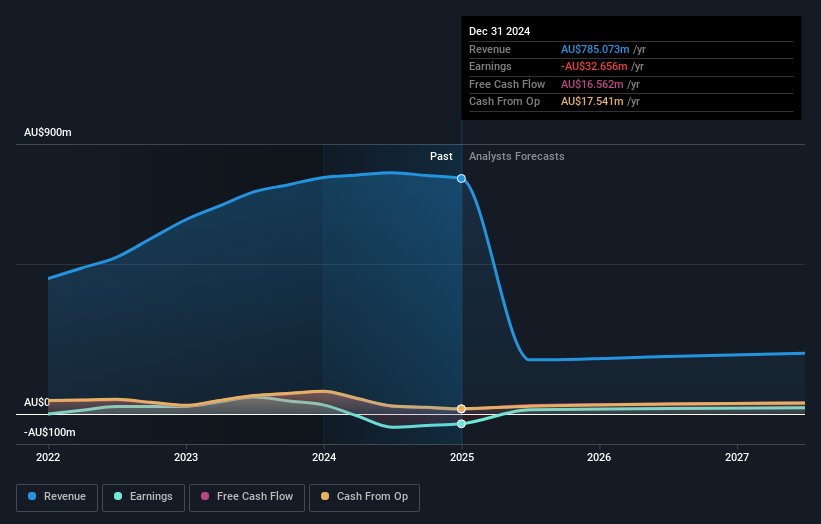This screenshot has height=524, width=821.
Task: Click the Dec 31 2024 tooltip date
Action: pyautogui.click(x=500, y=31)
